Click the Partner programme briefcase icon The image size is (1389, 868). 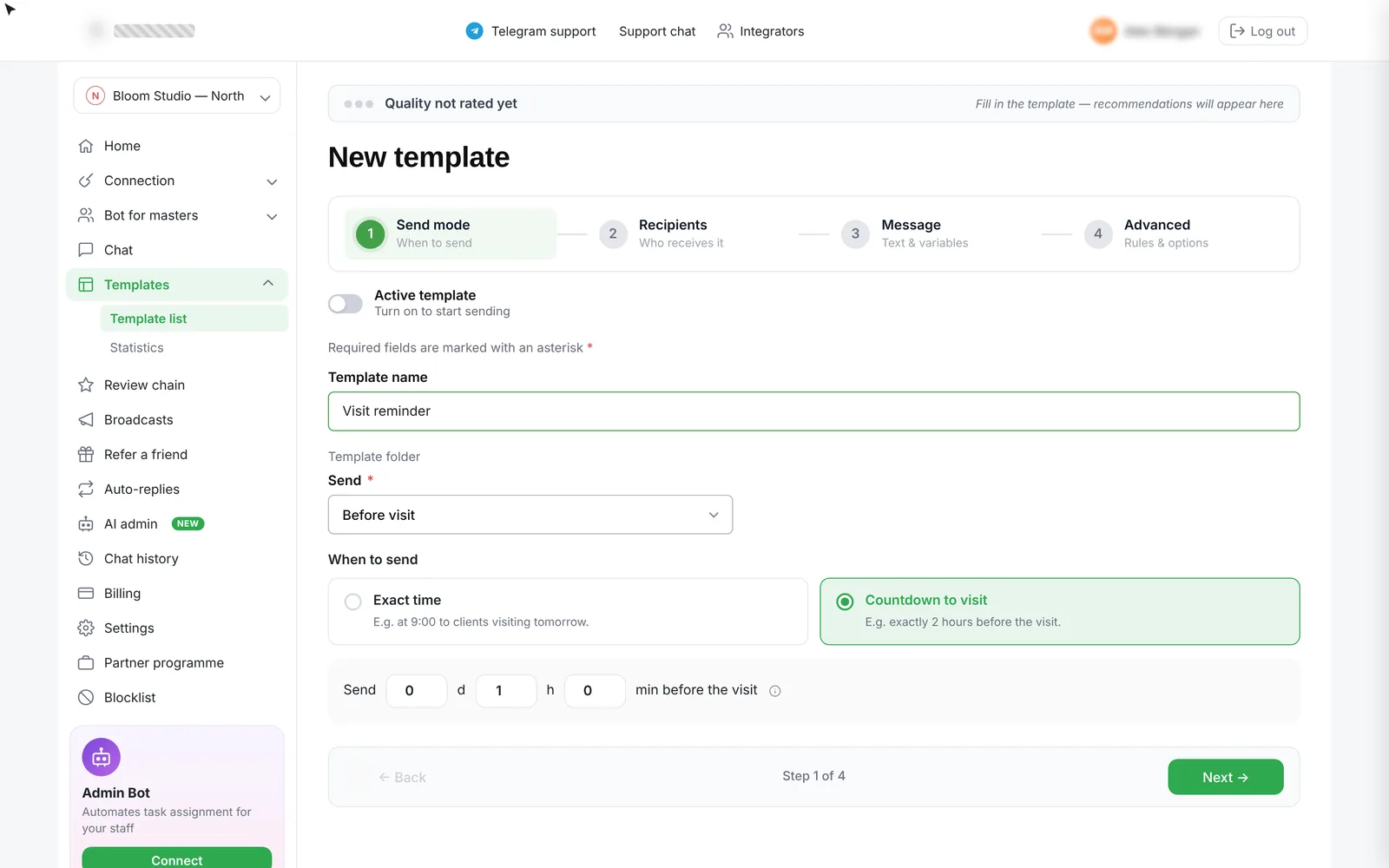86,662
